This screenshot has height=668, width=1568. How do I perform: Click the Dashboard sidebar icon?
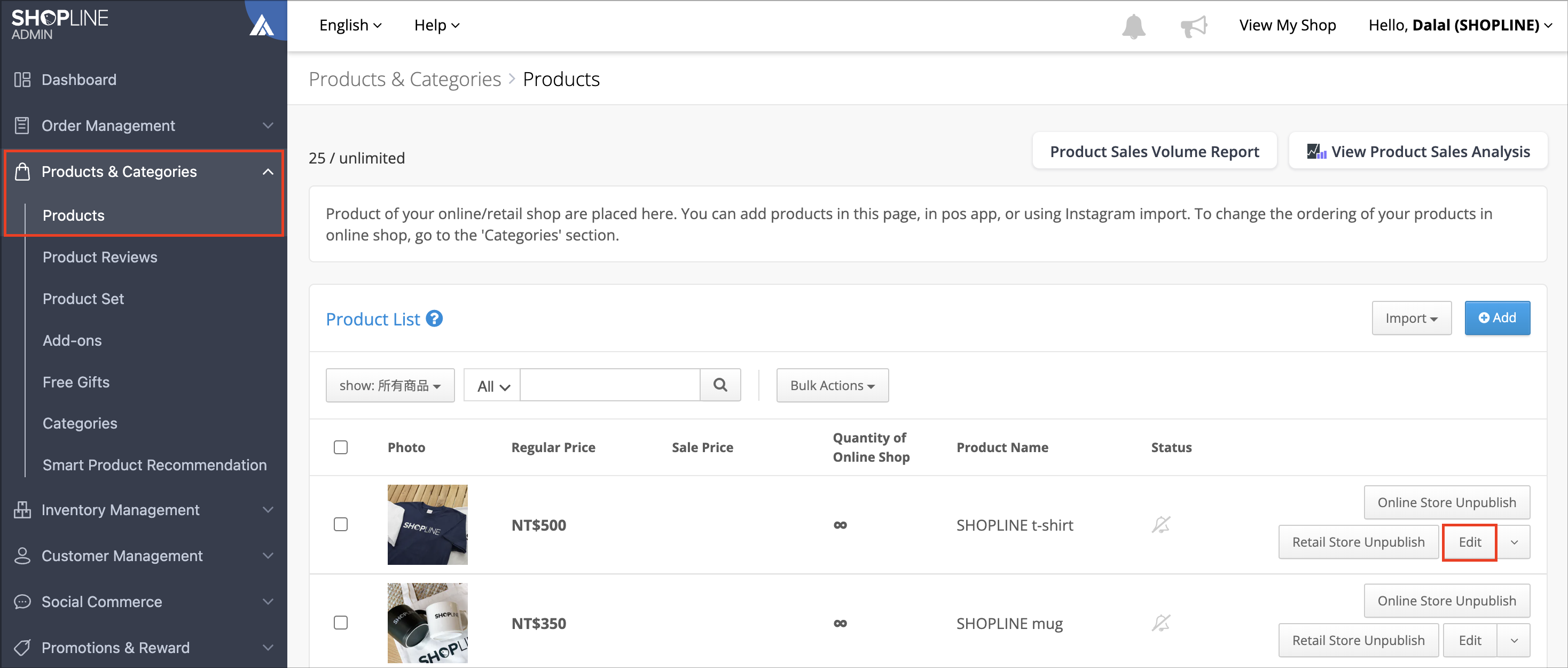[22, 80]
